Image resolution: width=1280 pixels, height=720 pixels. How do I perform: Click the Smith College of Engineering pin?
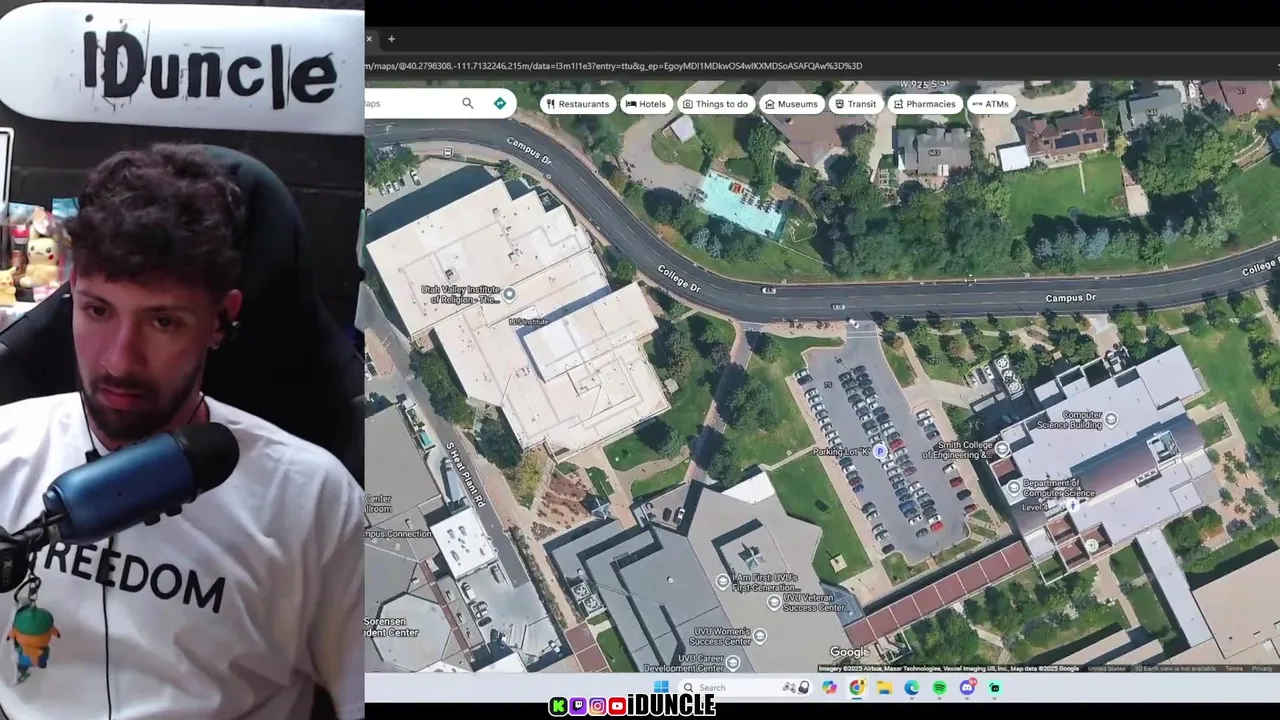coord(1002,449)
